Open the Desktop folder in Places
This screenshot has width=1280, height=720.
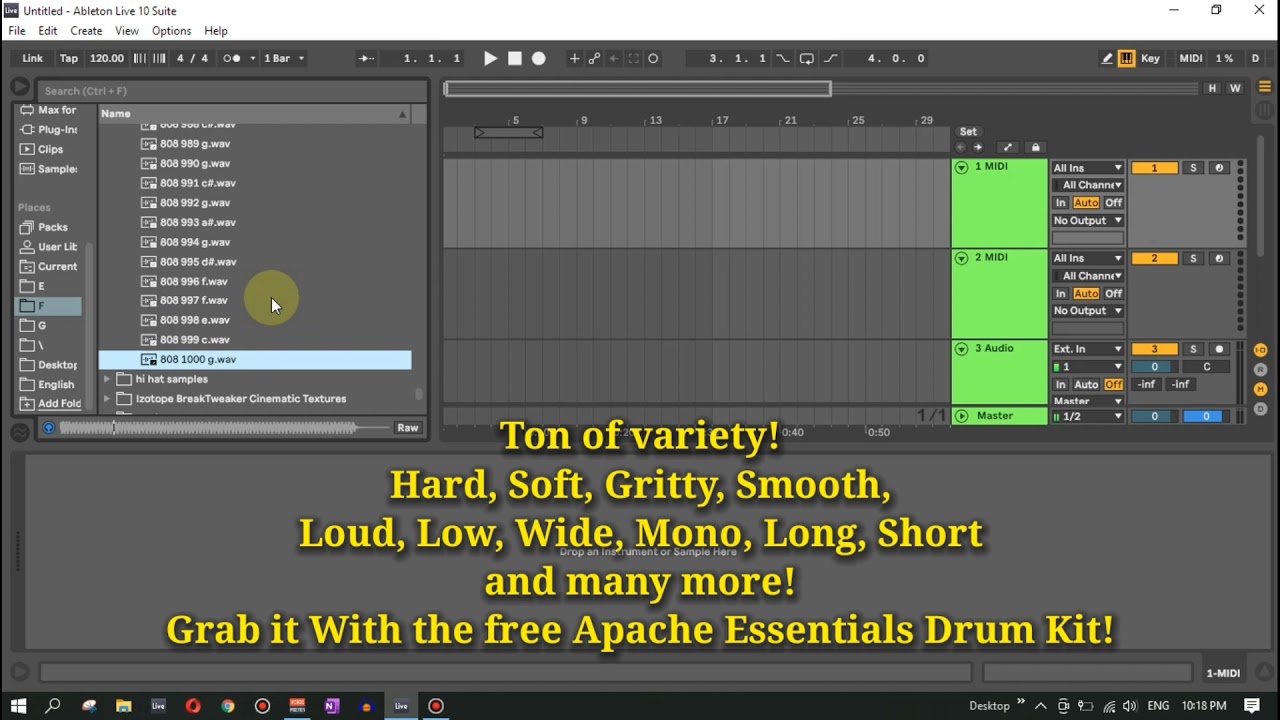pos(49,365)
